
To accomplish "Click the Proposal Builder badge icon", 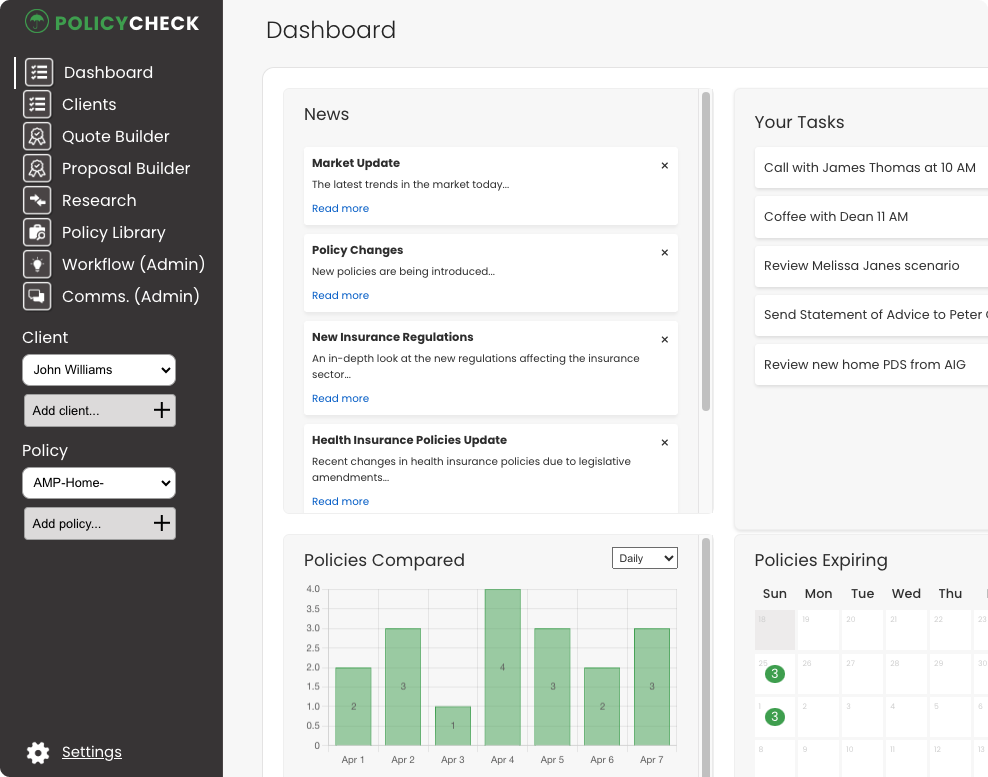I will [37, 168].
